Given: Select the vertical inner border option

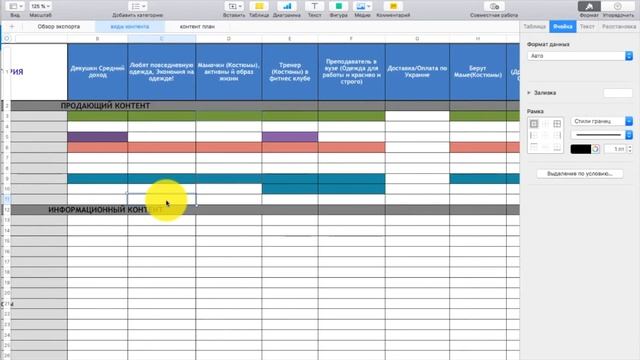Looking at the screenshot, I should coord(545,135).
